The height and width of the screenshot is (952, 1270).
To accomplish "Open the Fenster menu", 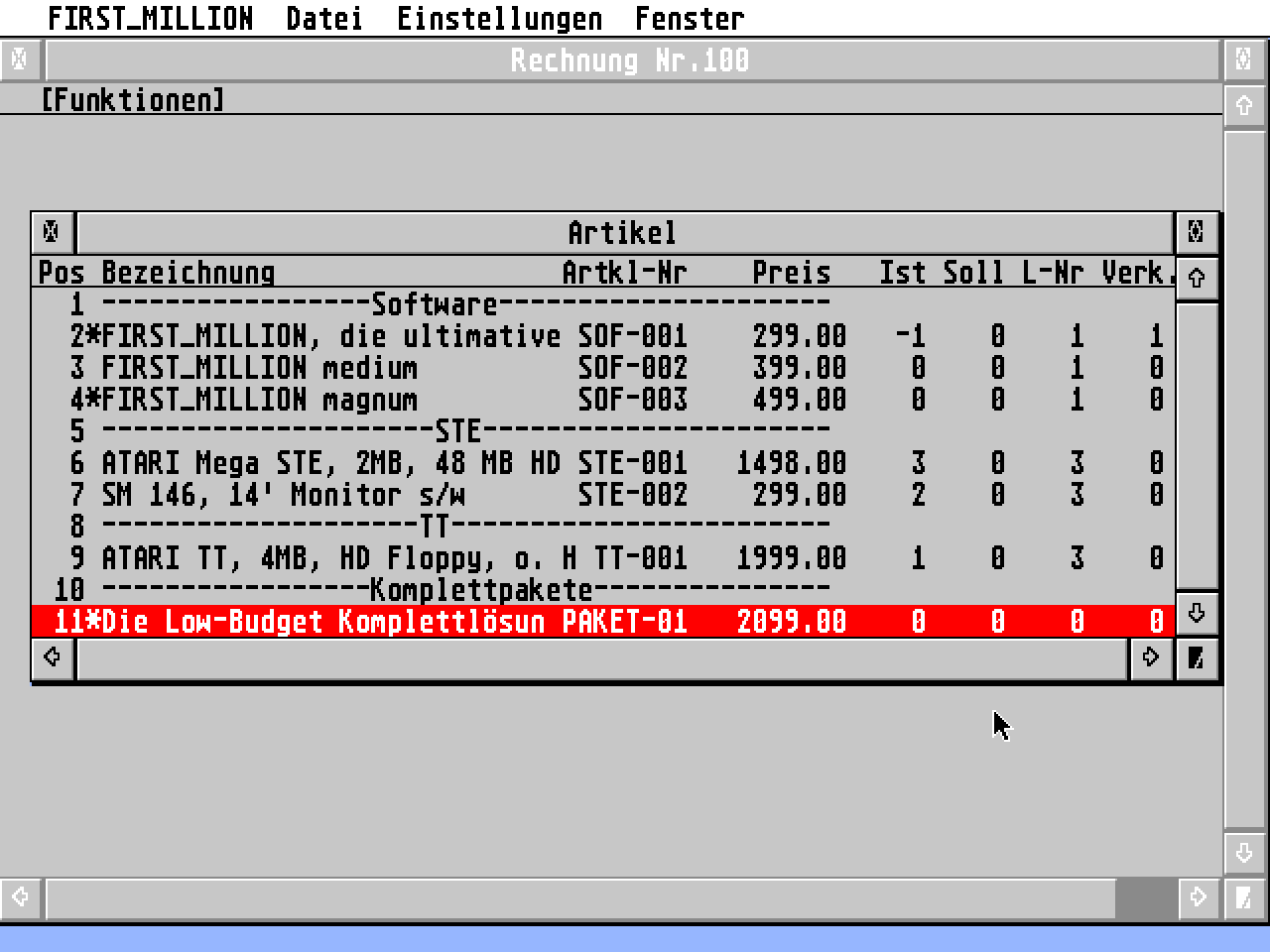I will (x=690, y=18).
